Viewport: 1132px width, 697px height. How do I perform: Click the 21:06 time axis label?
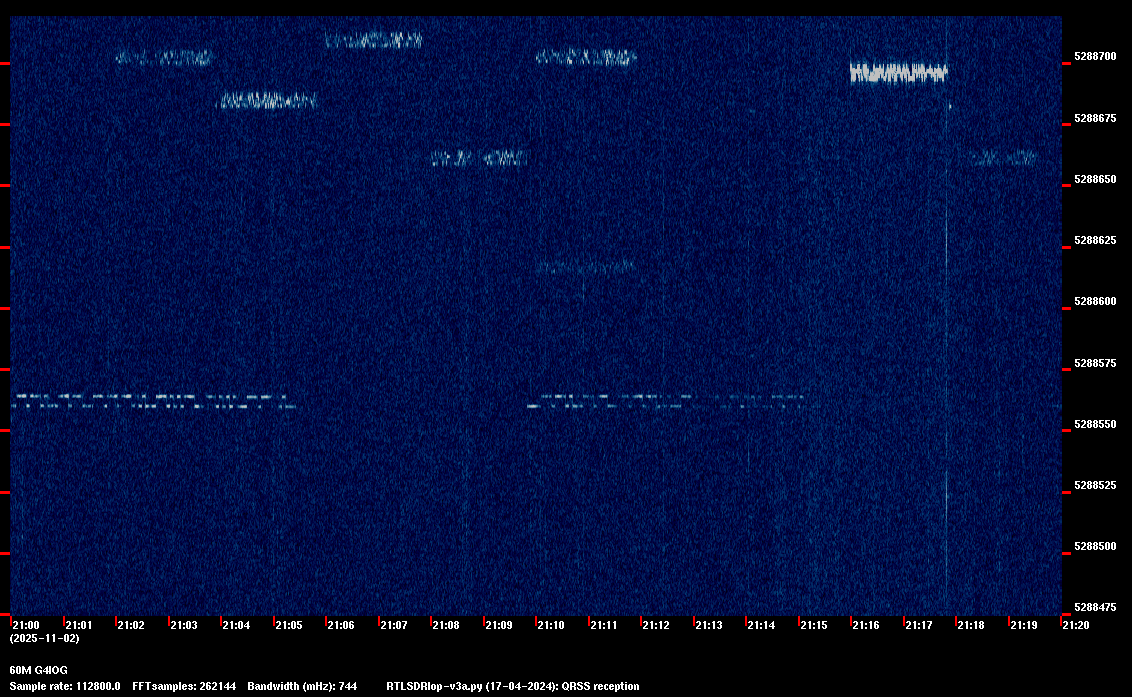click(x=341, y=625)
